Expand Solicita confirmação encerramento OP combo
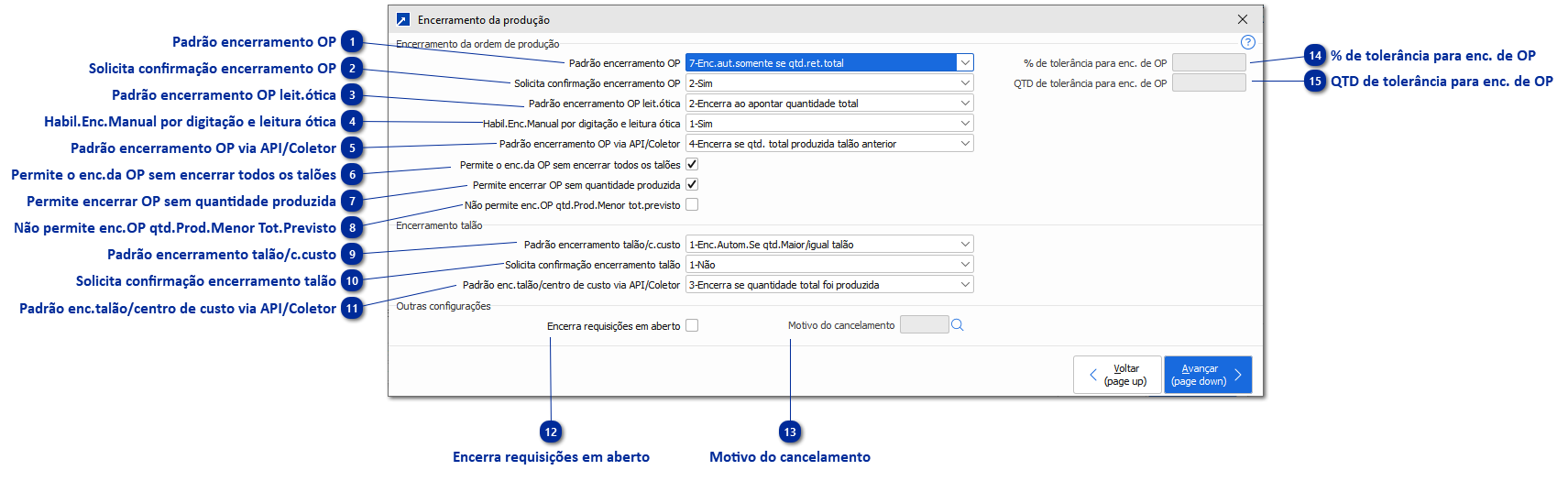 965,83
